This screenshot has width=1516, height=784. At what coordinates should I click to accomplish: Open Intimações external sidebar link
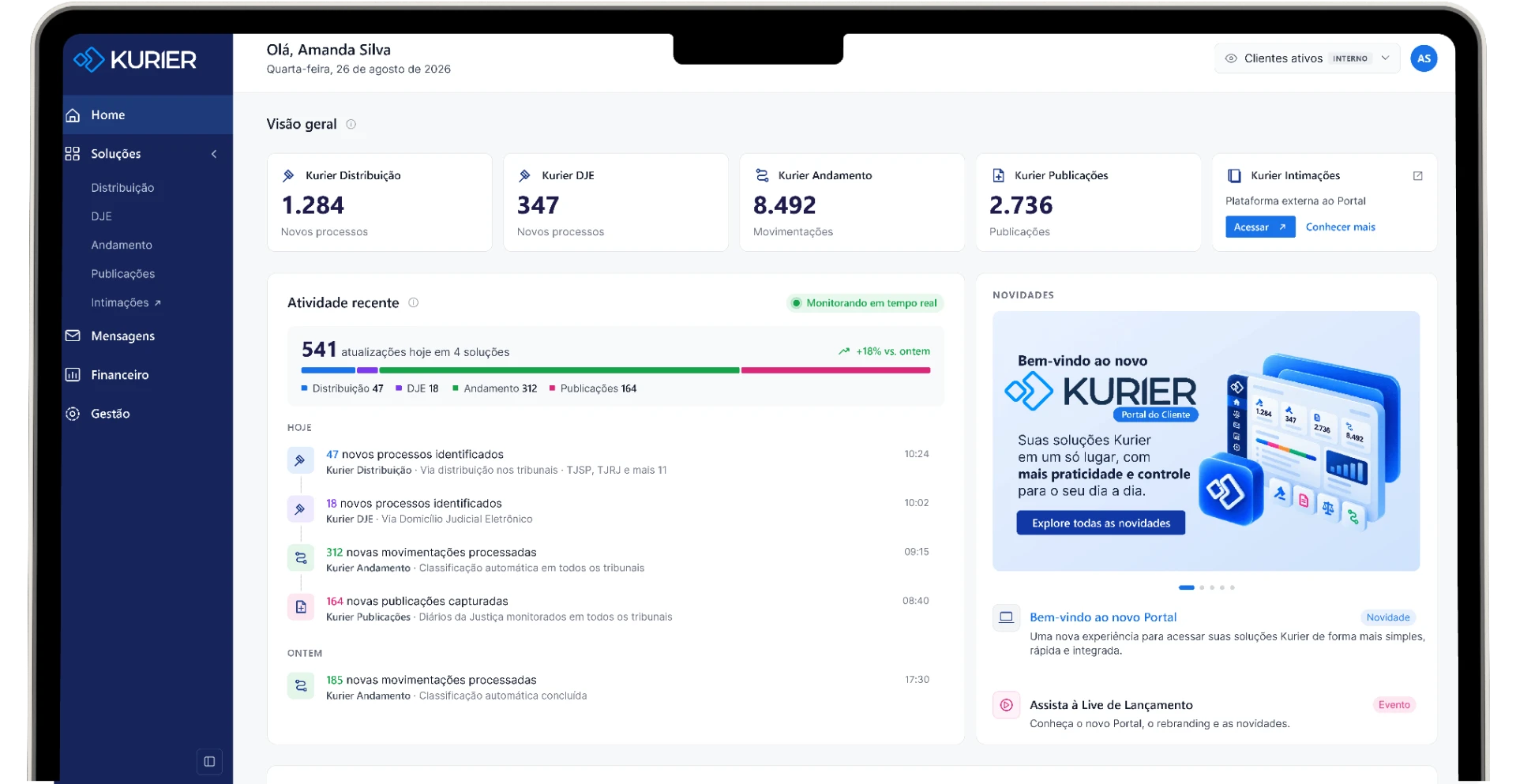coord(126,303)
